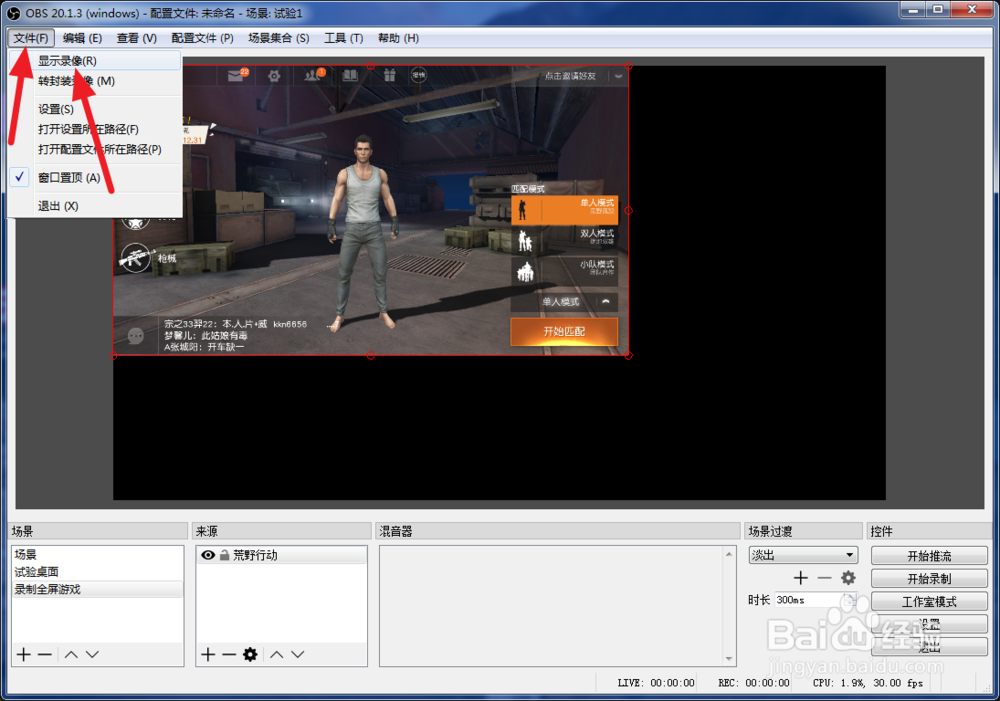Image resolution: width=1000 pixels, height=701 pixels.
Task: Select 小队模式 in game preview
Action: tap(564, 270)
